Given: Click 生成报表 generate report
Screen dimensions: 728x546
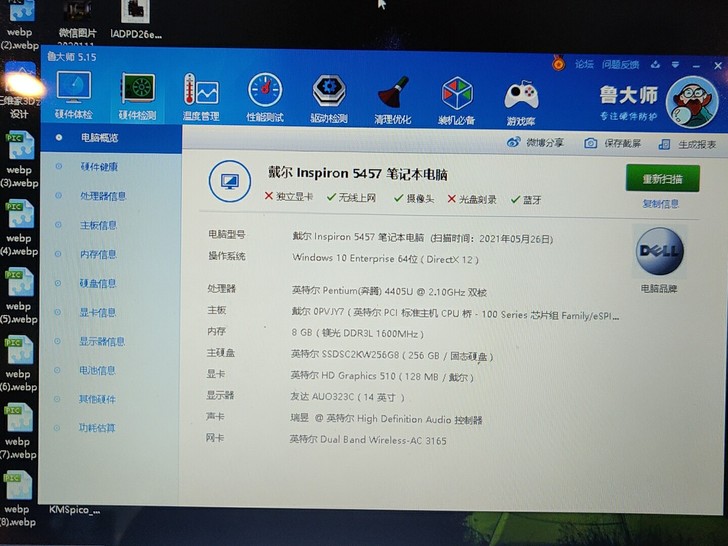Looking at the screenshot, I should pos(687,144).
